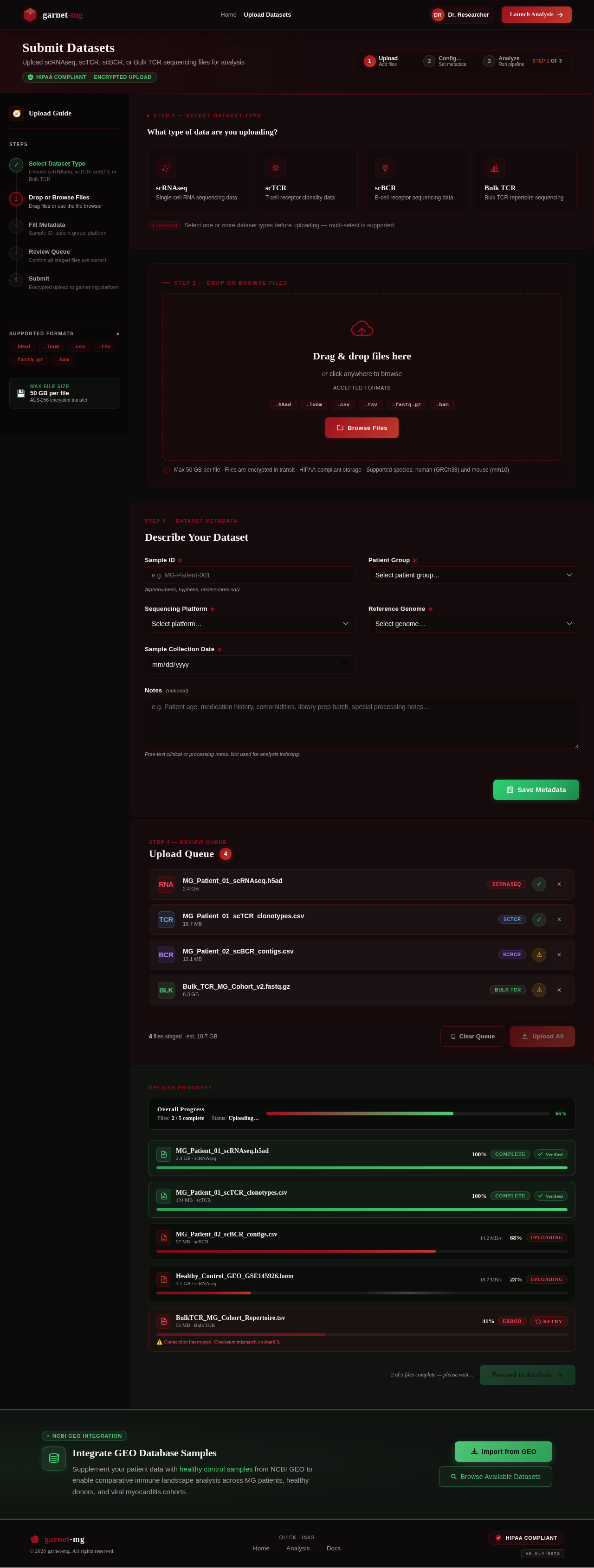Click the warning icon on scBCR_contigs.csv queue row

click(539, 955)
